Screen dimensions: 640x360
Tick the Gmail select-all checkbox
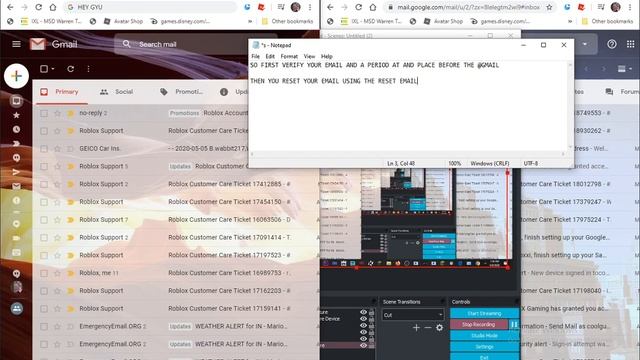pos(44,69)
